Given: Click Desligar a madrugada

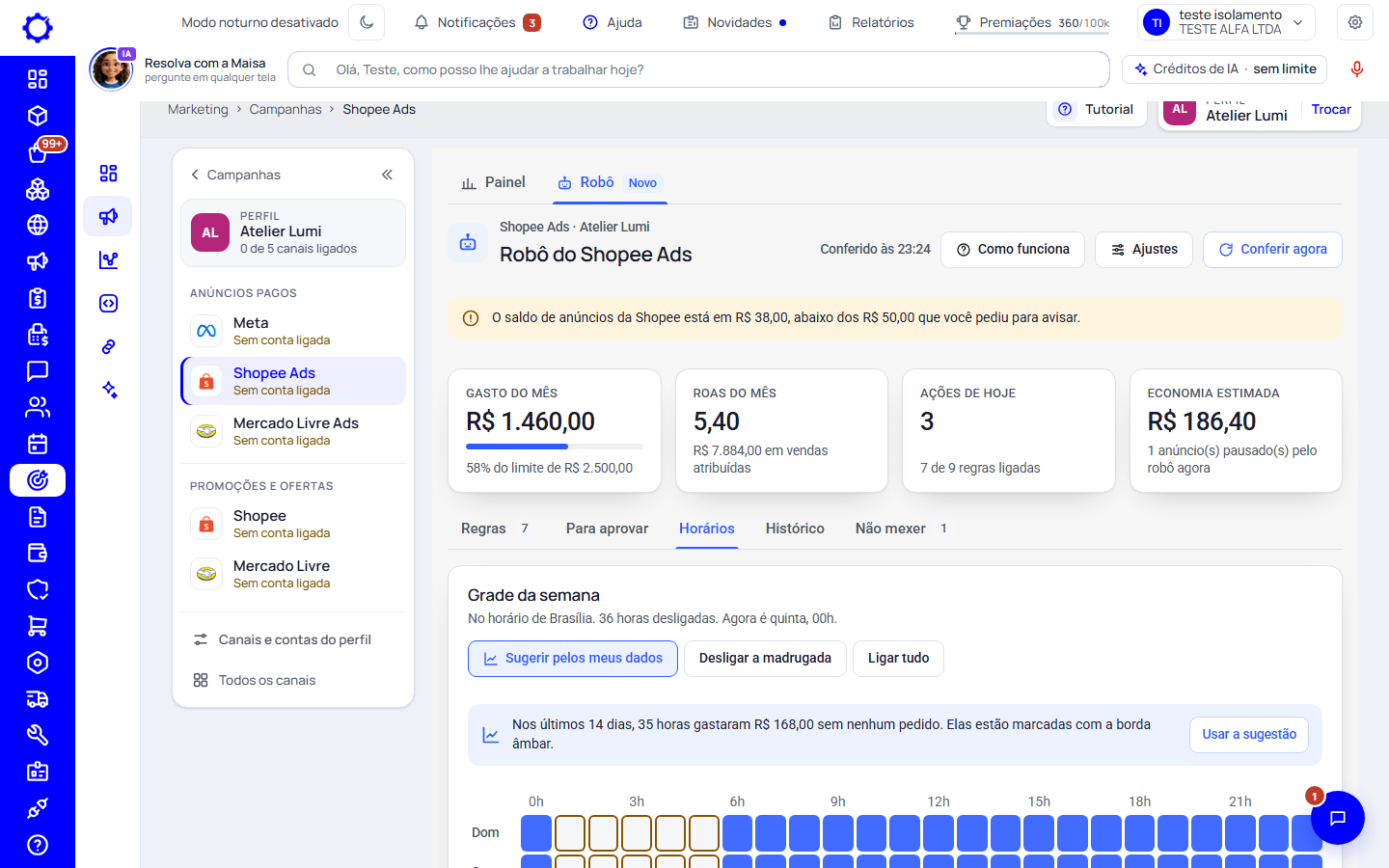Looking at the screenshot, I should [765, 659].
